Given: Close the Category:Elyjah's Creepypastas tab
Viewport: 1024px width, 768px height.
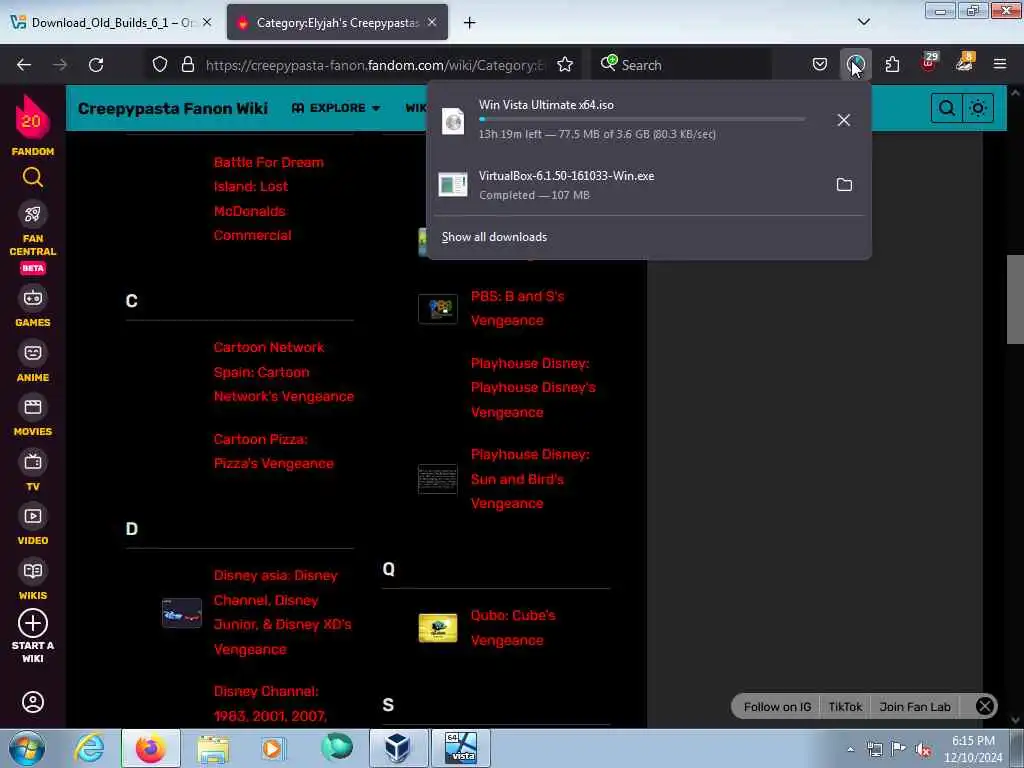Looking at the screenshot, I should pos(432,22).
